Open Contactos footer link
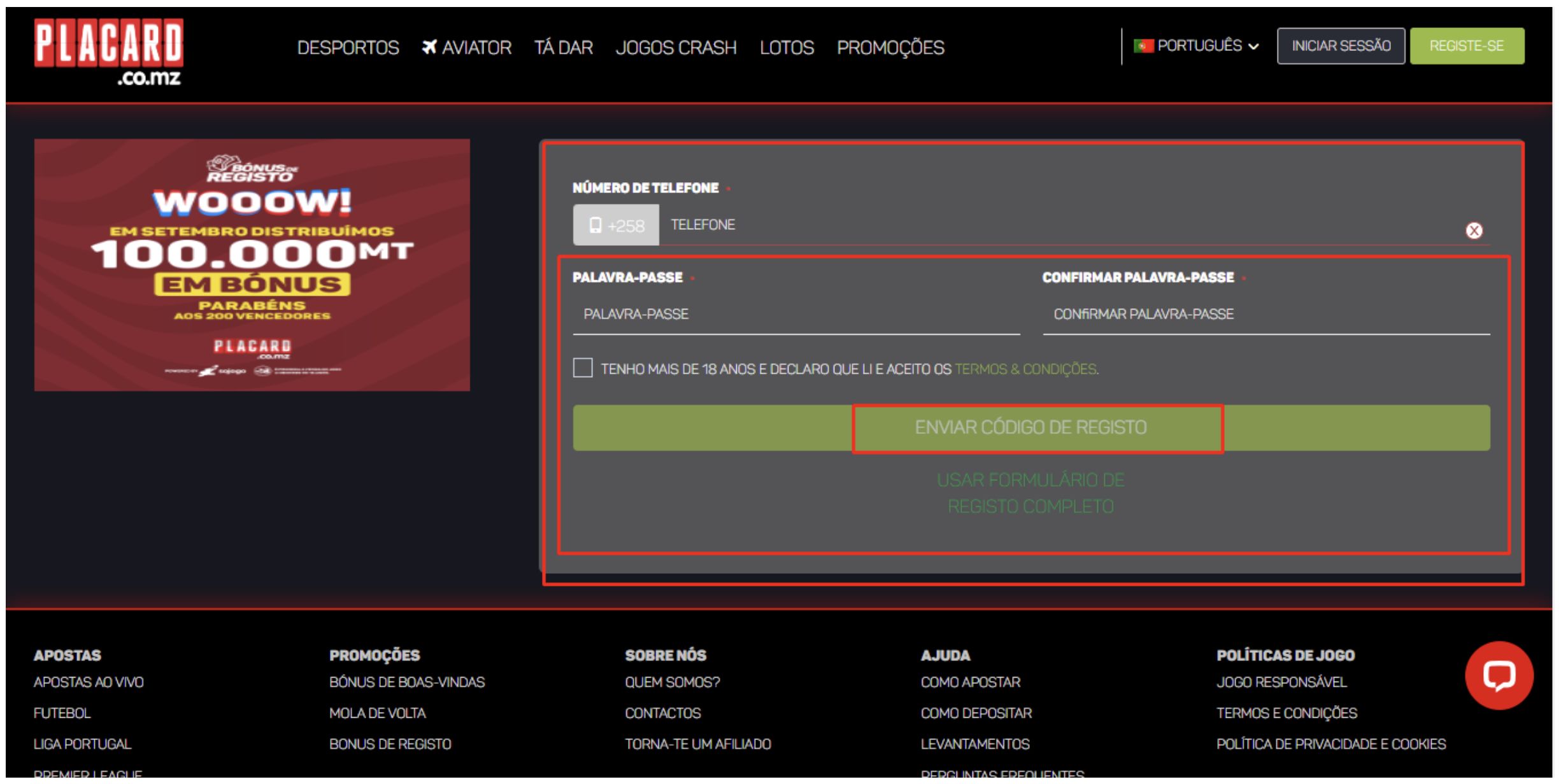The image size is (1561, 784). tap(663, 713)
